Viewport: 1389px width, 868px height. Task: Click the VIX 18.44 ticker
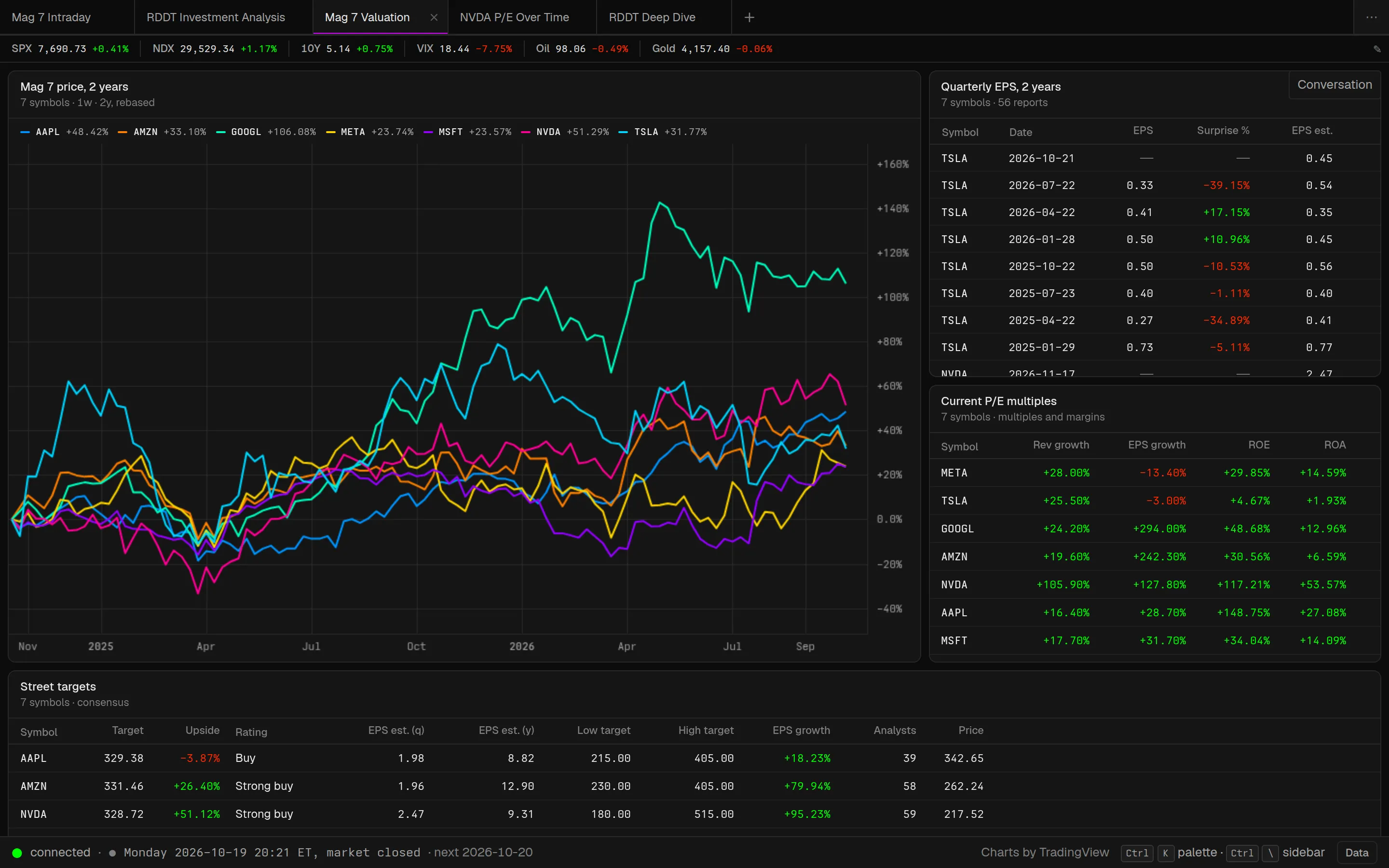tap(464, 49)
